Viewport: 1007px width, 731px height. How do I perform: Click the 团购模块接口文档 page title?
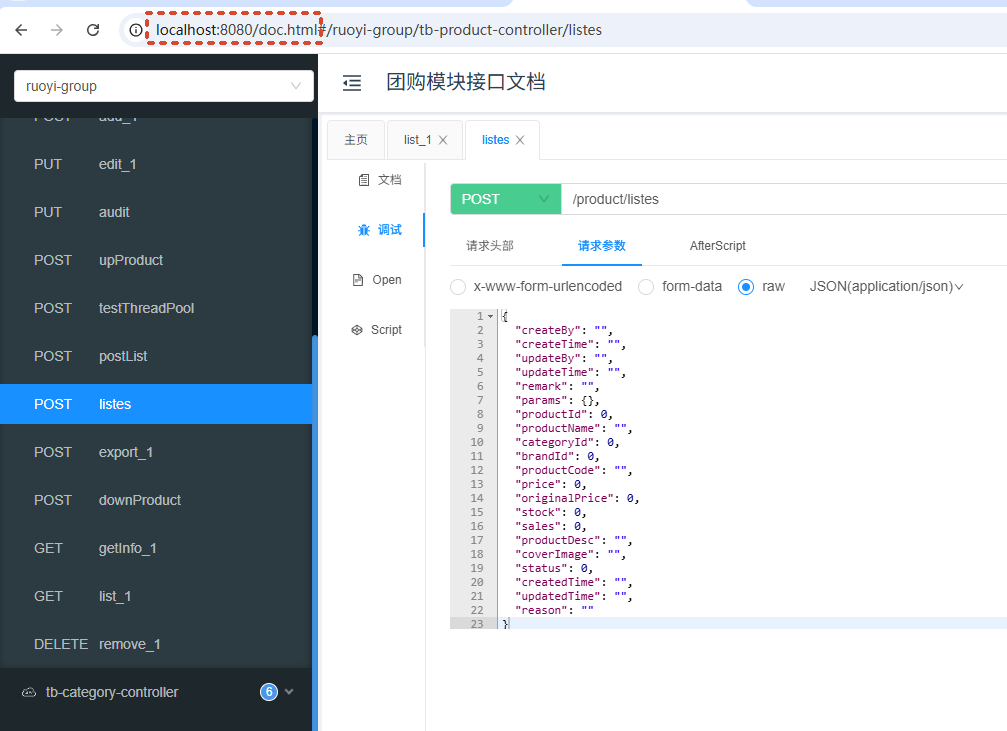(466, 82)
